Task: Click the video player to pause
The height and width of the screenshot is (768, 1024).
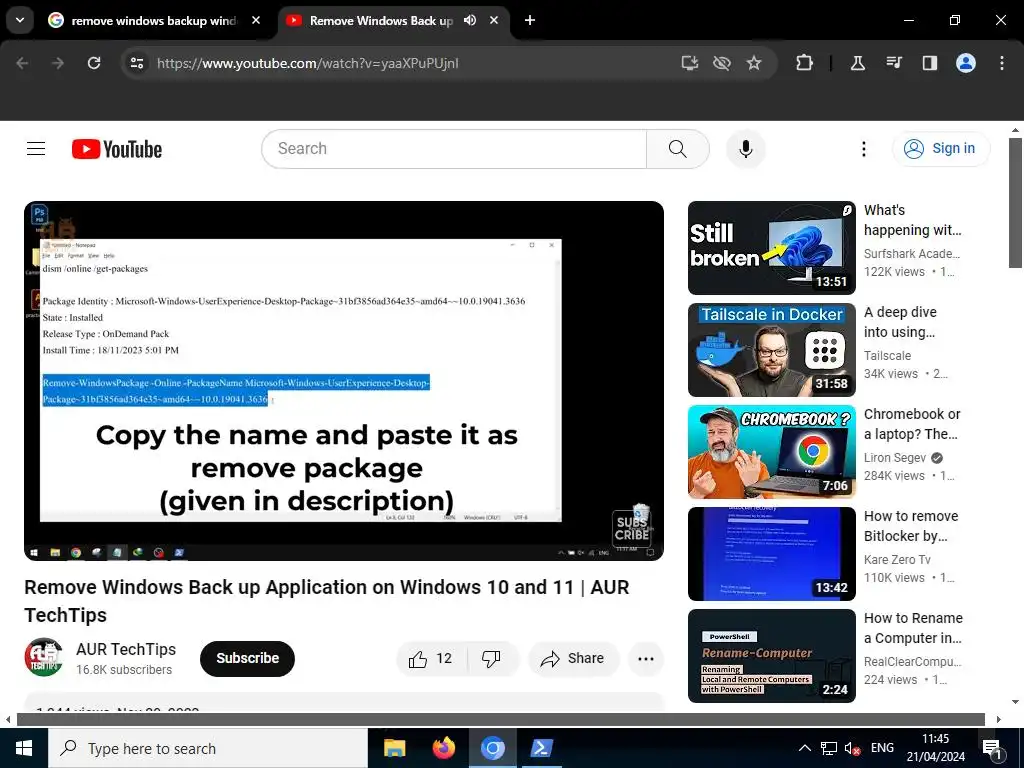Action: (344, 381)
